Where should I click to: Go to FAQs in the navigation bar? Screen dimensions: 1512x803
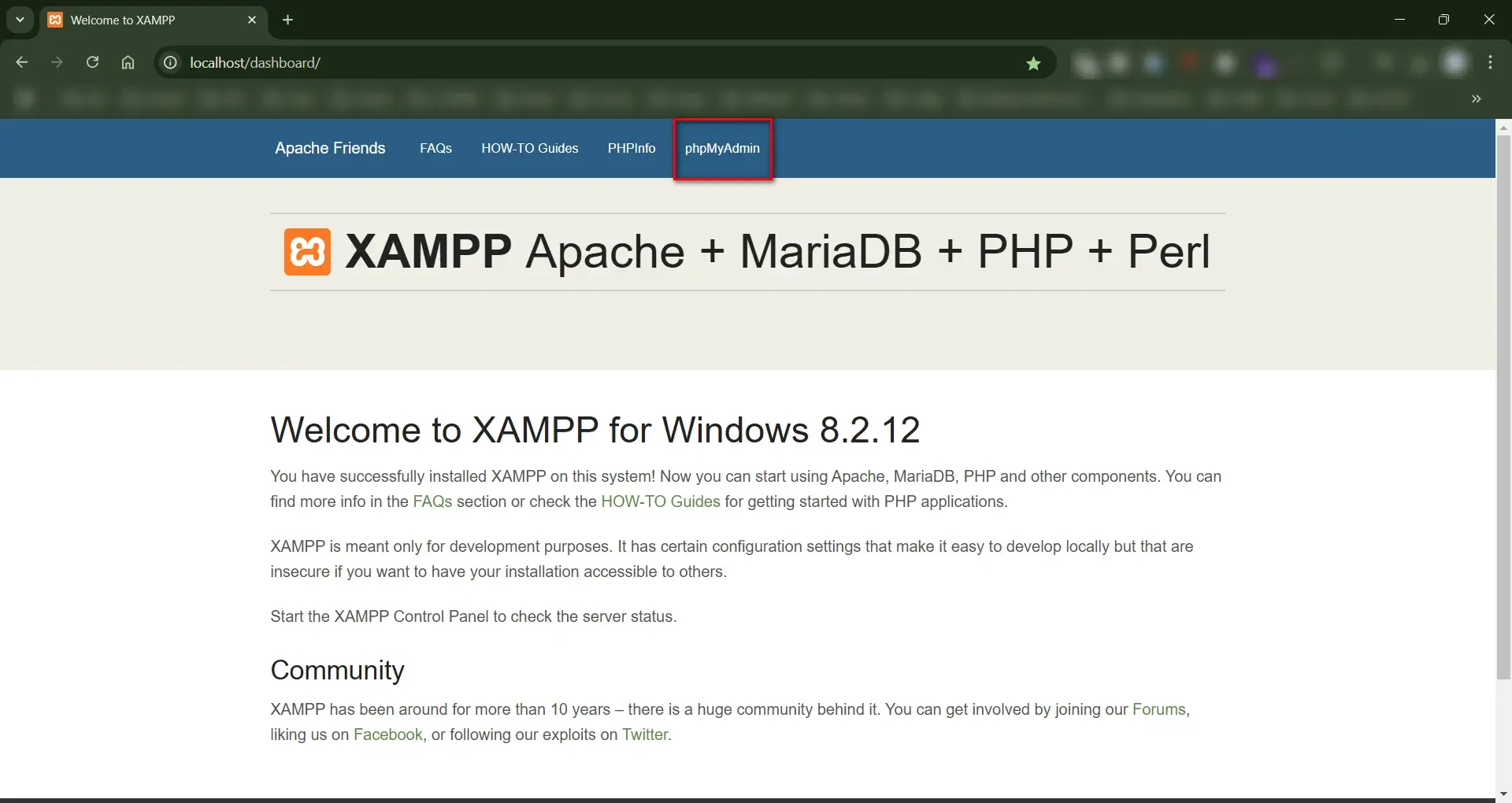click(x=435, y=148)
